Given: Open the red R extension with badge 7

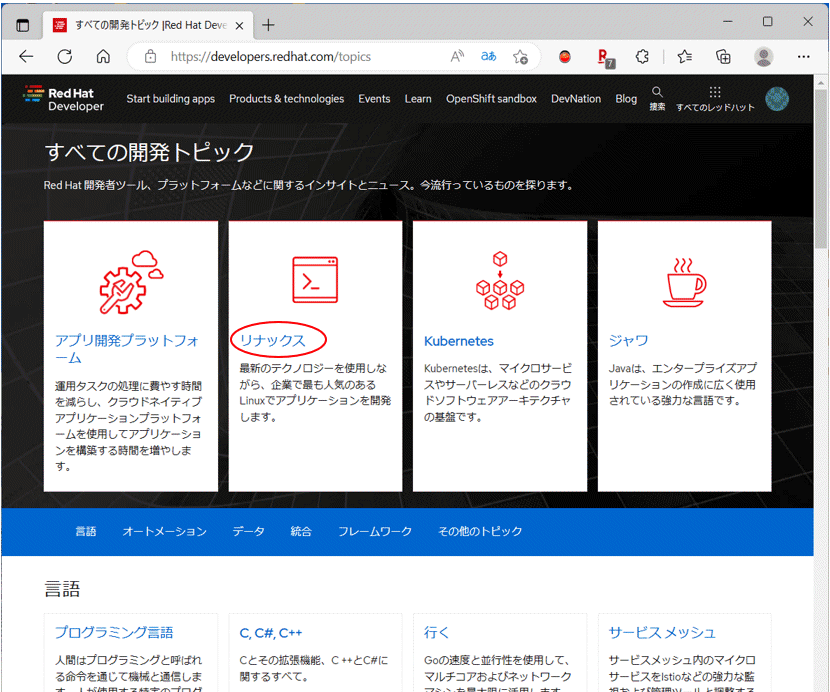Looking at the screenshot, I should [605, 58].
